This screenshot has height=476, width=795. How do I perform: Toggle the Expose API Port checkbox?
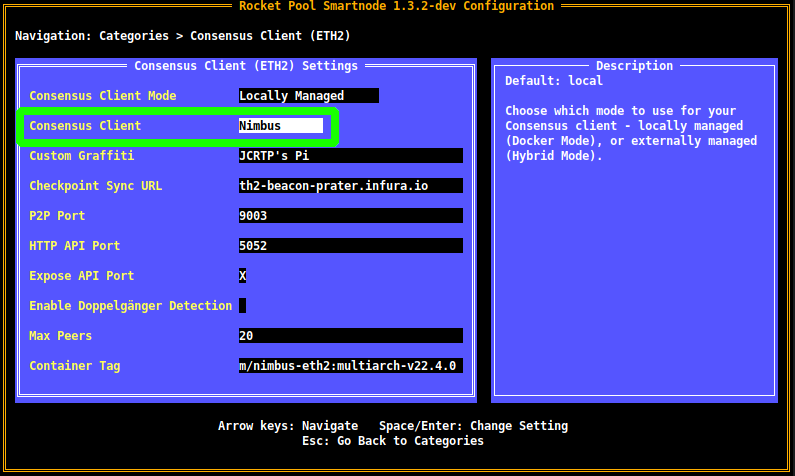tap(243, 276)
